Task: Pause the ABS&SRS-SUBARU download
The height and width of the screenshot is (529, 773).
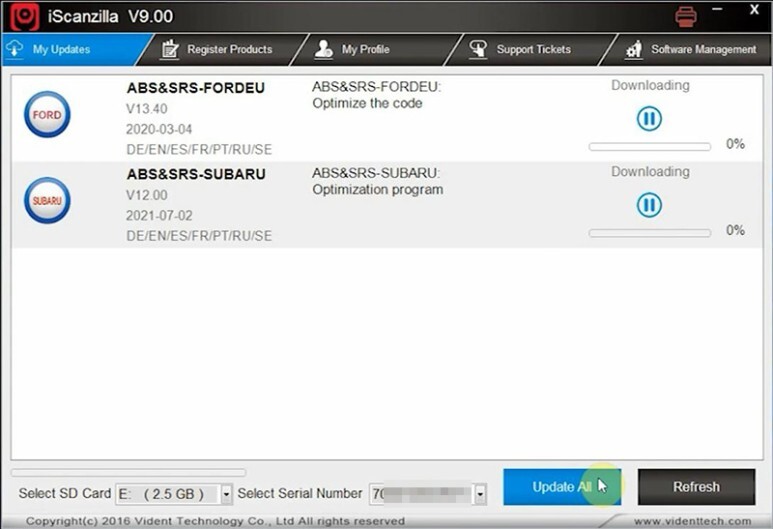Action: point(649,205)
